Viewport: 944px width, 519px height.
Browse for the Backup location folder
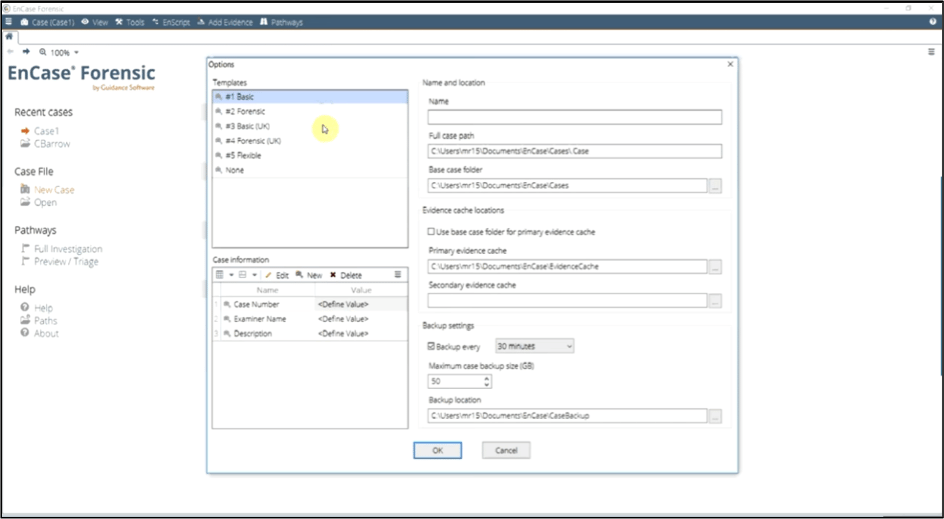714,416
